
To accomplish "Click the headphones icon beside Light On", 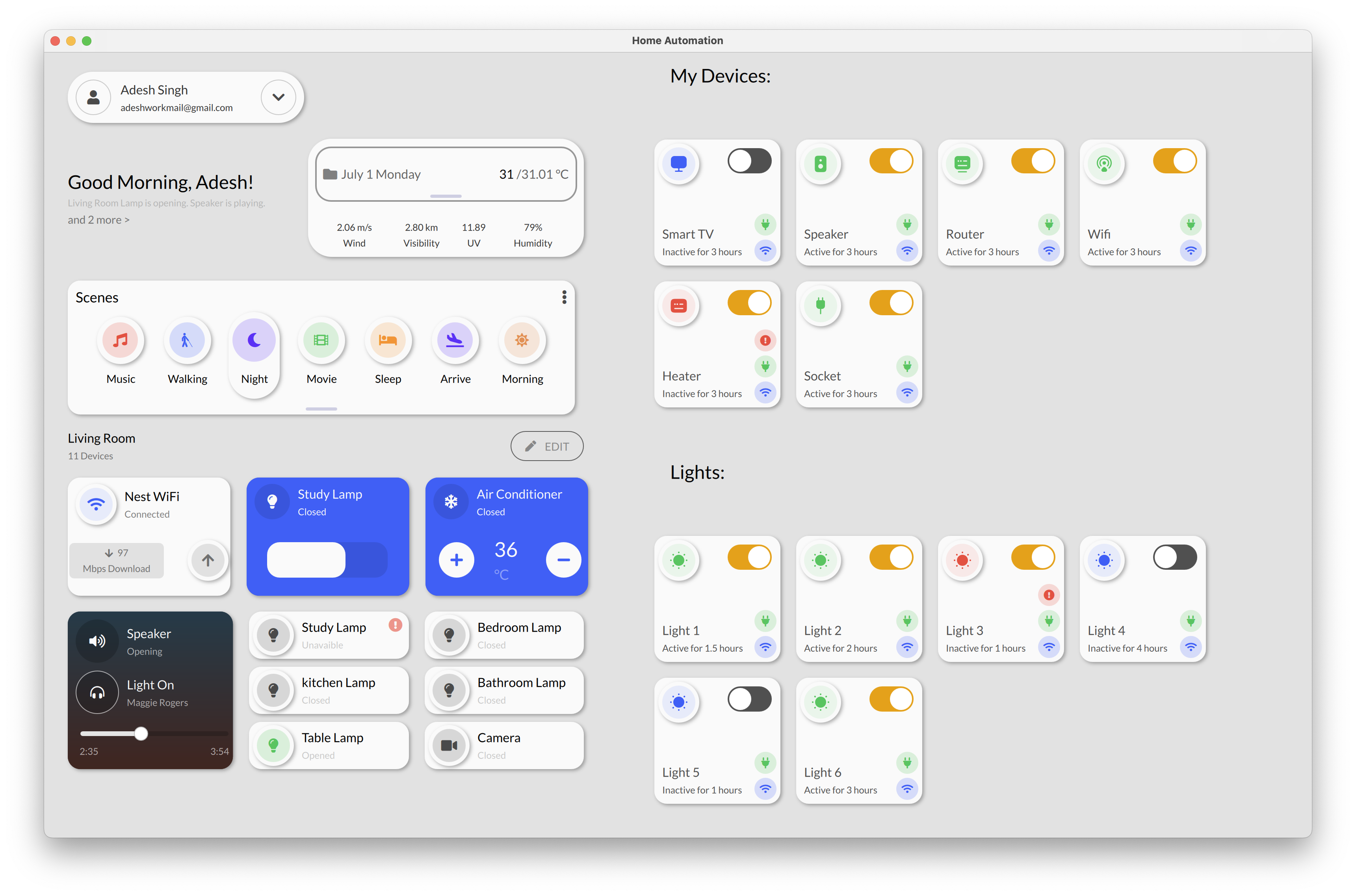I will (x=97, y=693).
